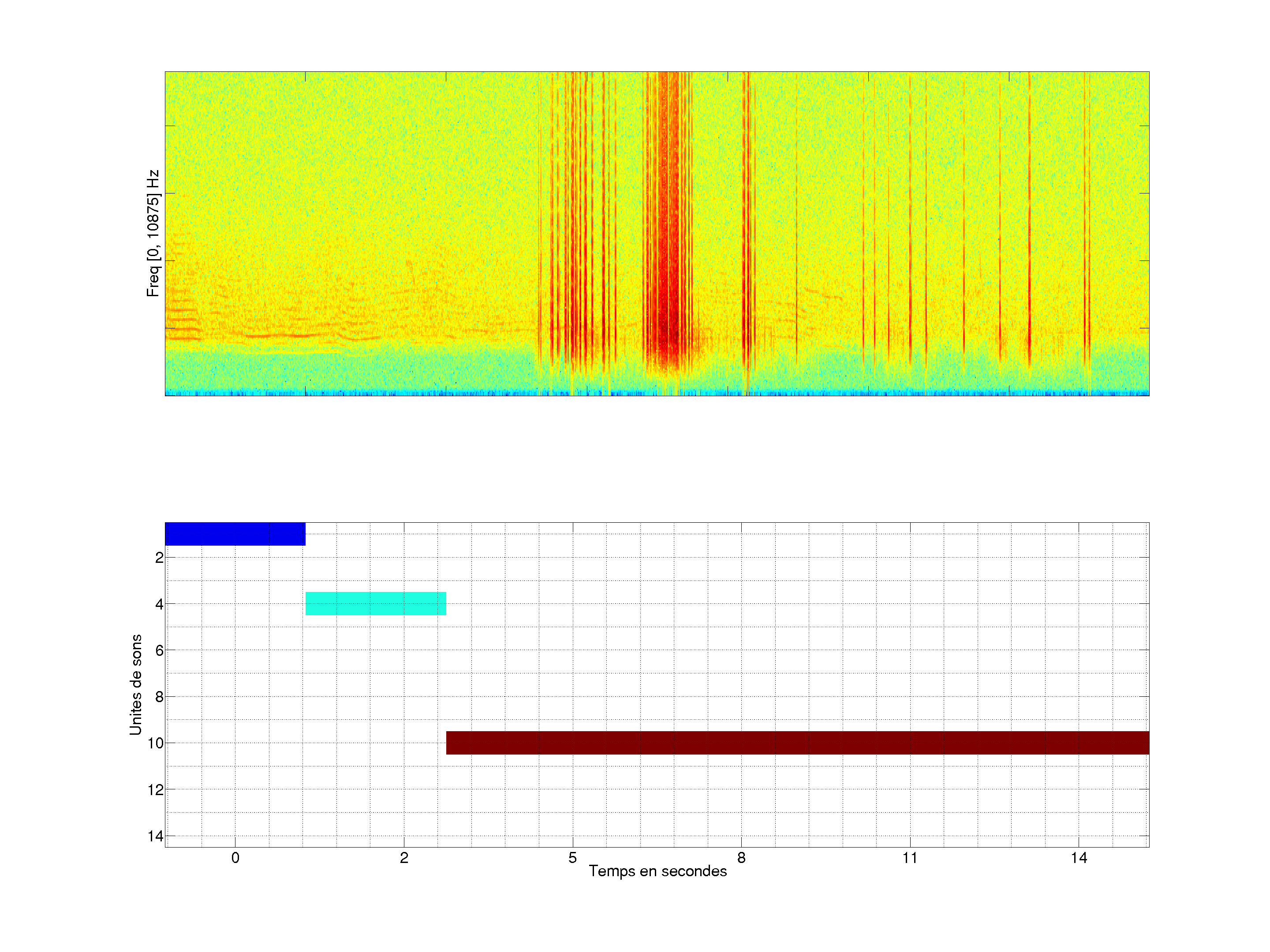
Task: Click the y-axis tick label 2
Action: tap(159, 558)
